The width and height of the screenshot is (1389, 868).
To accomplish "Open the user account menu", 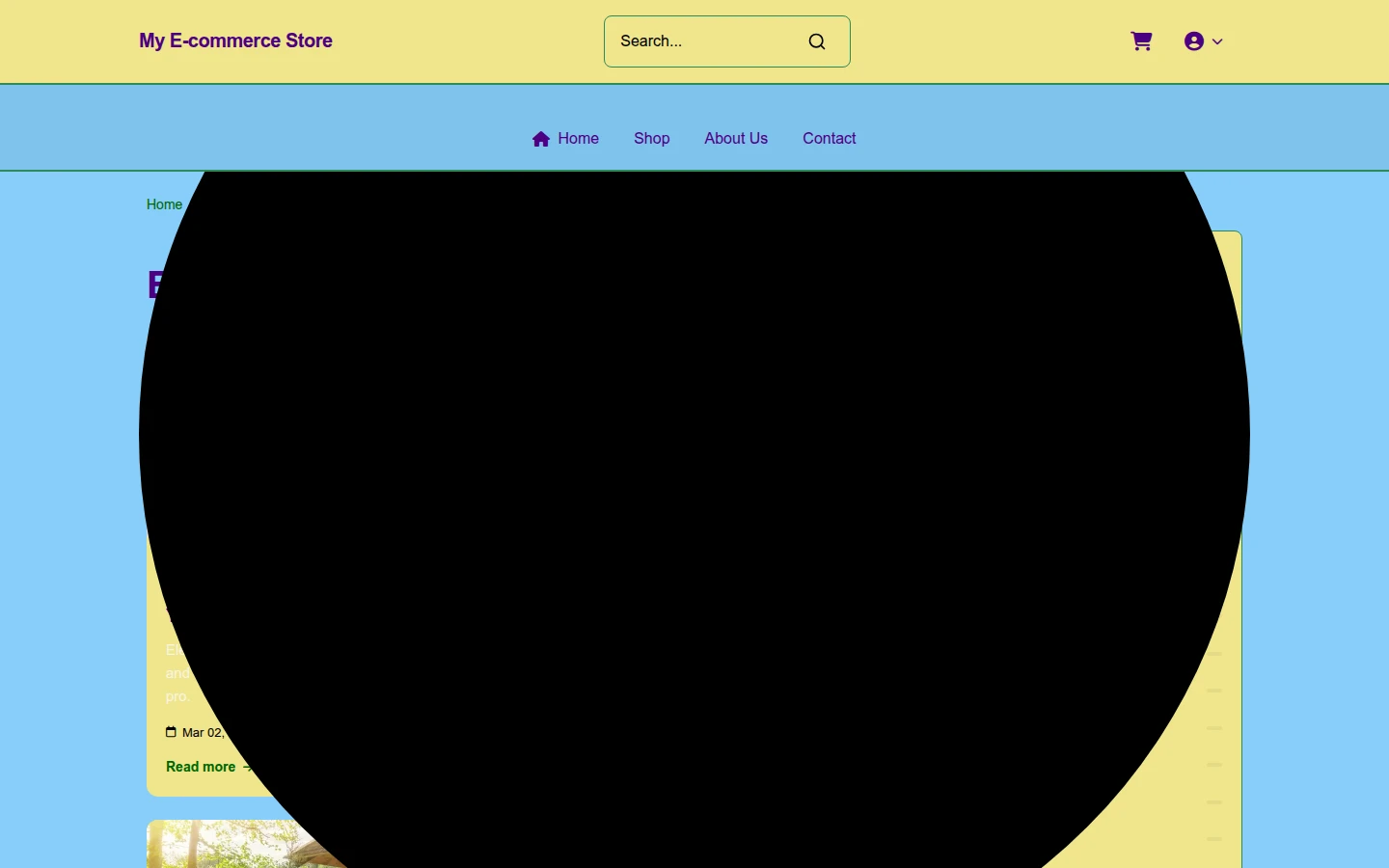I will (1204, 41).
